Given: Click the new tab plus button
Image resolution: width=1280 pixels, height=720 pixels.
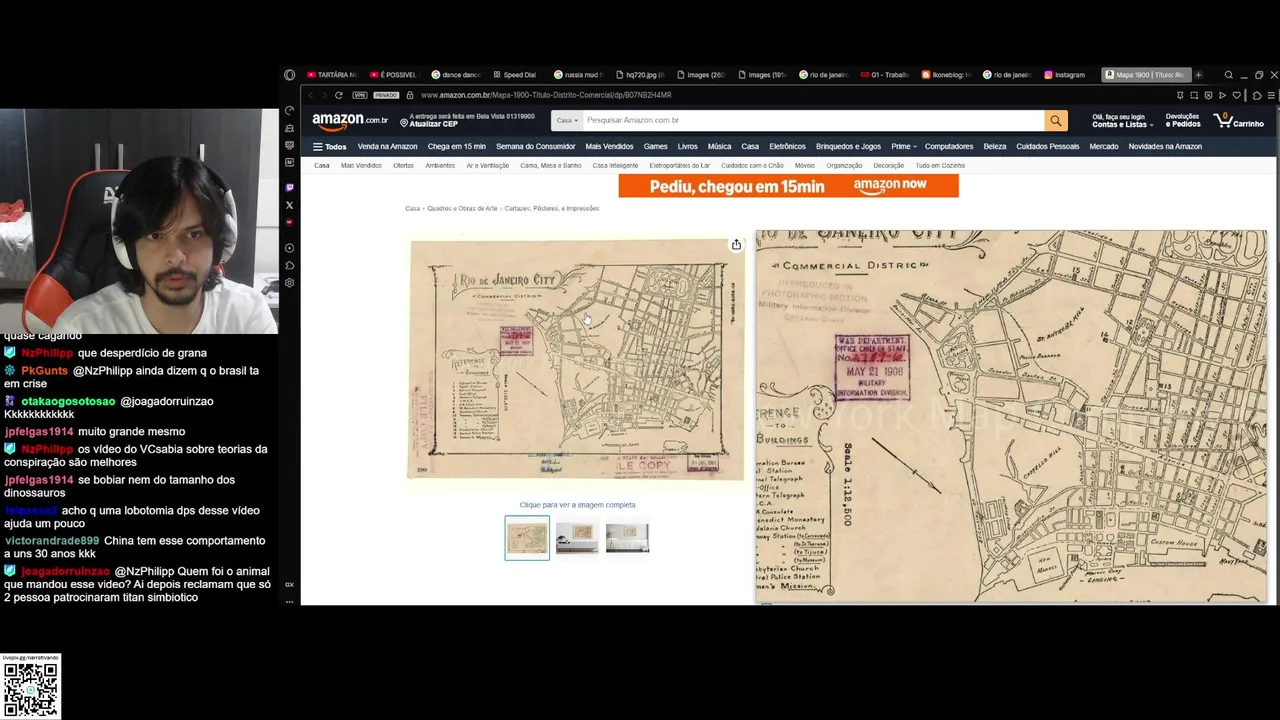Looking at the screenshot, I should (1198, 75).
